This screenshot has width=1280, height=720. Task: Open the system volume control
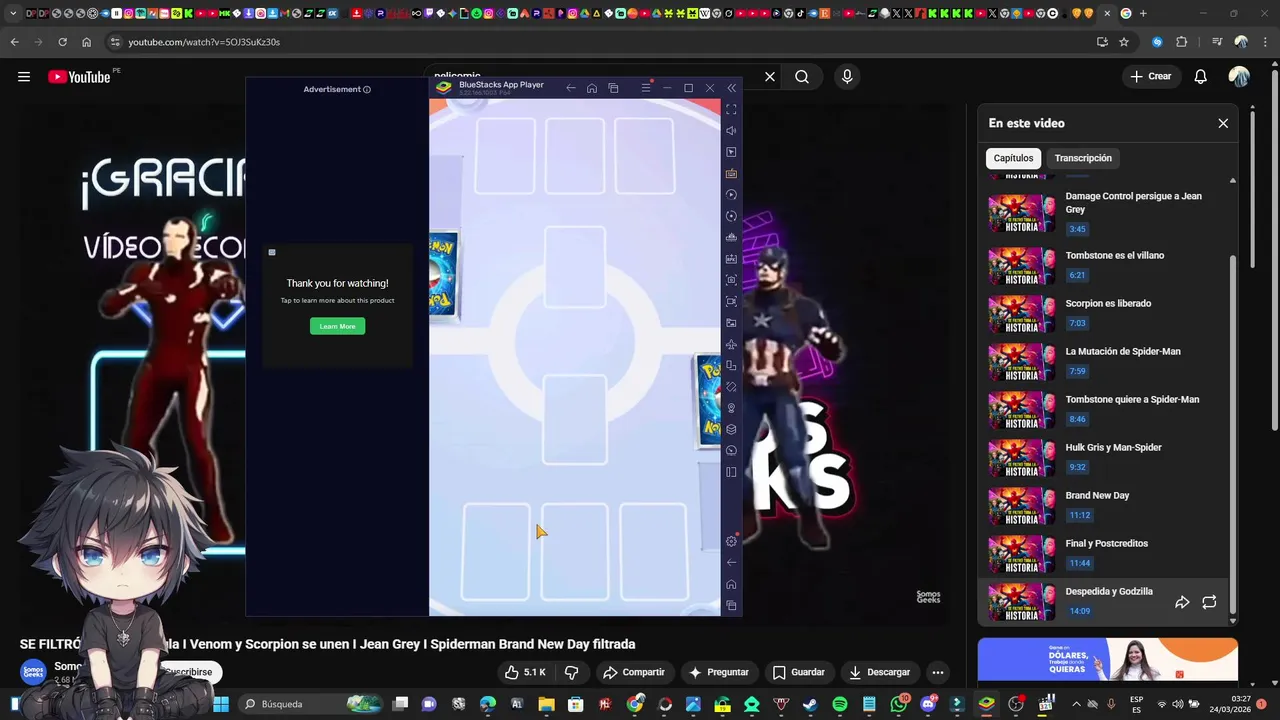point(1178,704)
